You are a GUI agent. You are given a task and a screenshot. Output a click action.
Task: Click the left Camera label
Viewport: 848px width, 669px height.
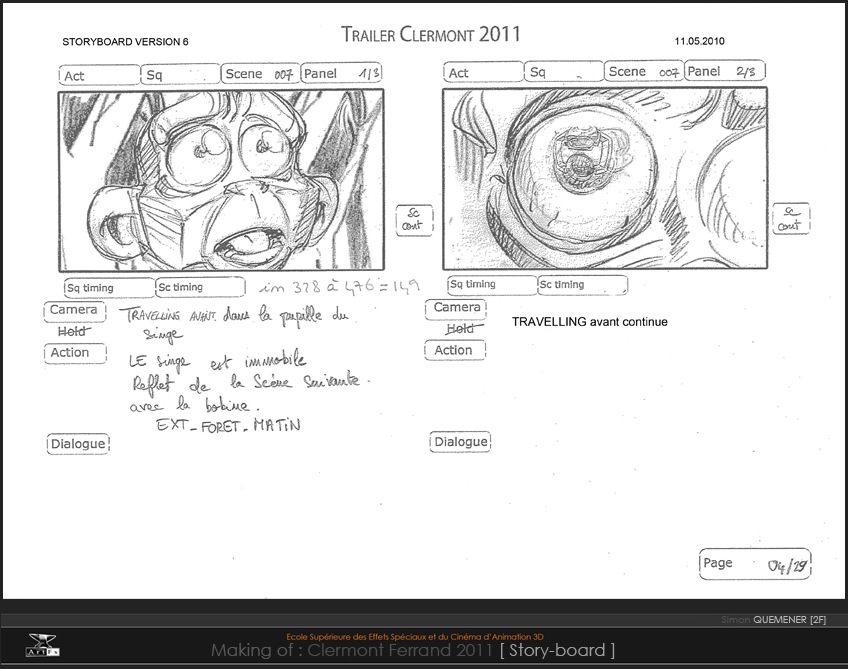pyautogui.click(x=74, y=310)
